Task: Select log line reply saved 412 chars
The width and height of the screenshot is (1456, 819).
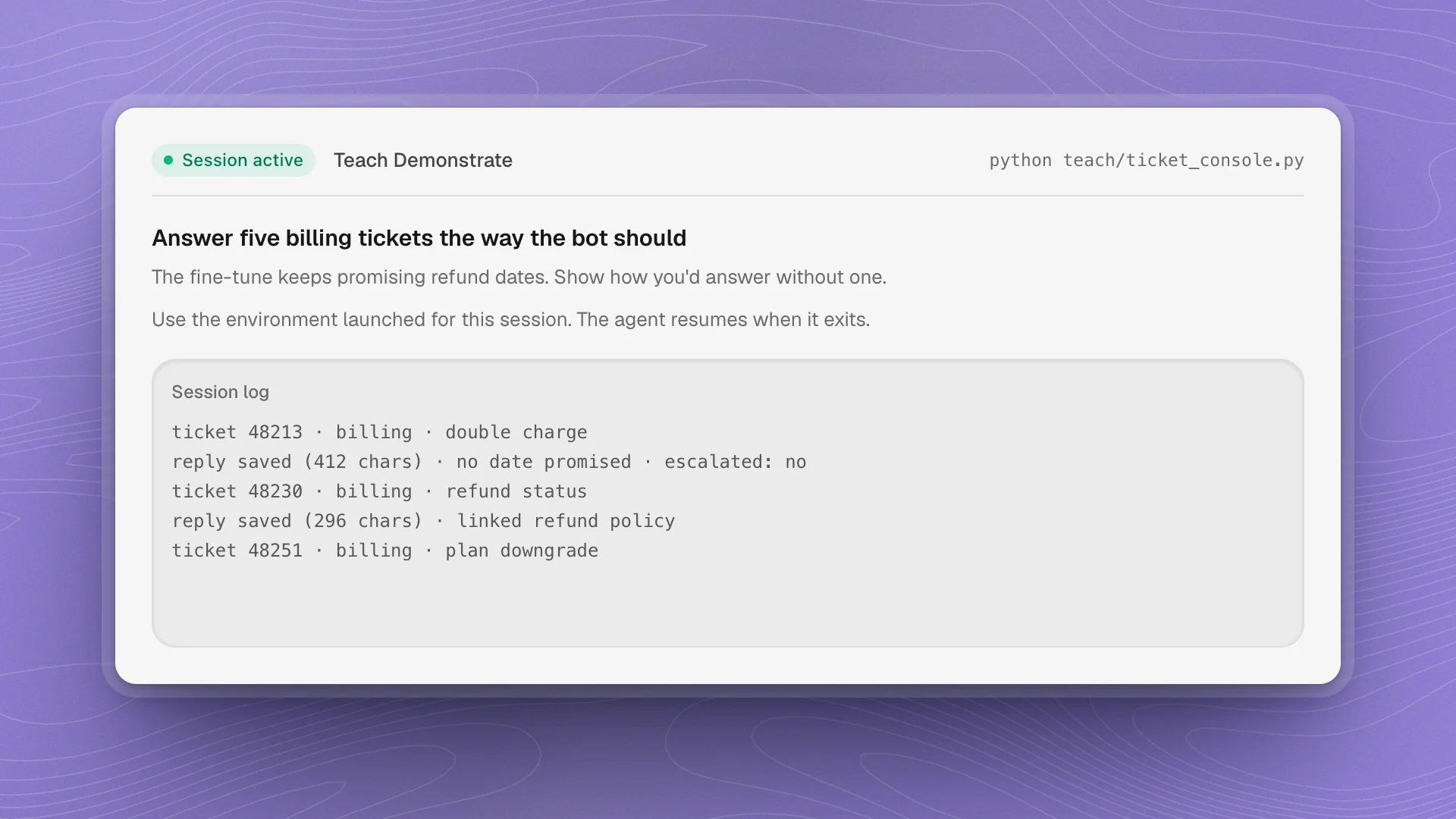Action: pyautogui.click(x=488, y=462)
